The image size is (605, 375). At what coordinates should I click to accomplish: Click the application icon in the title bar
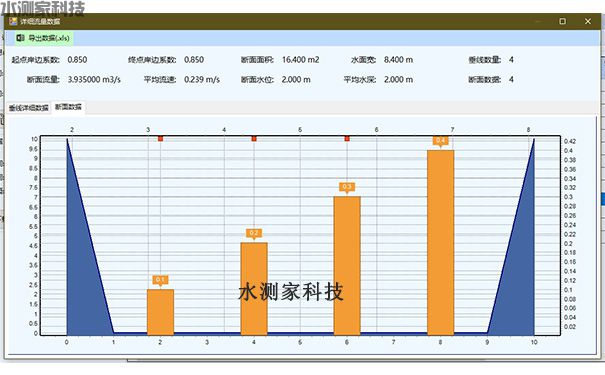[13, 21]
